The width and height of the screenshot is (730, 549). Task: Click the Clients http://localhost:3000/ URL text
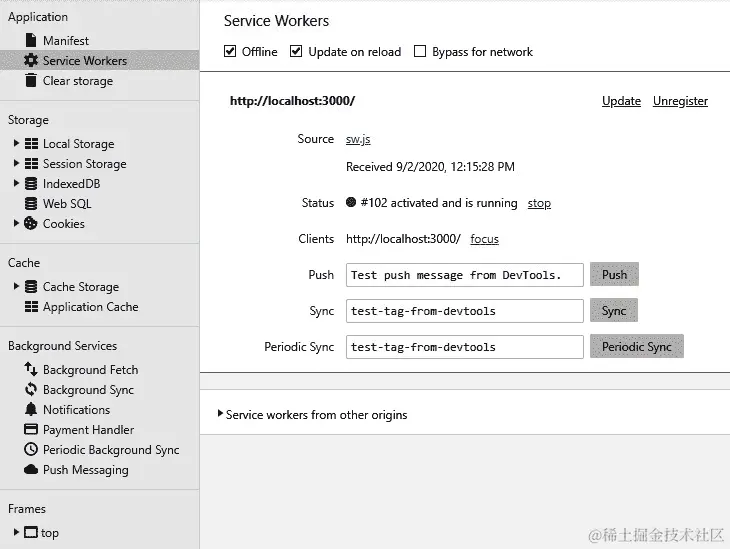tap(403, 239)
